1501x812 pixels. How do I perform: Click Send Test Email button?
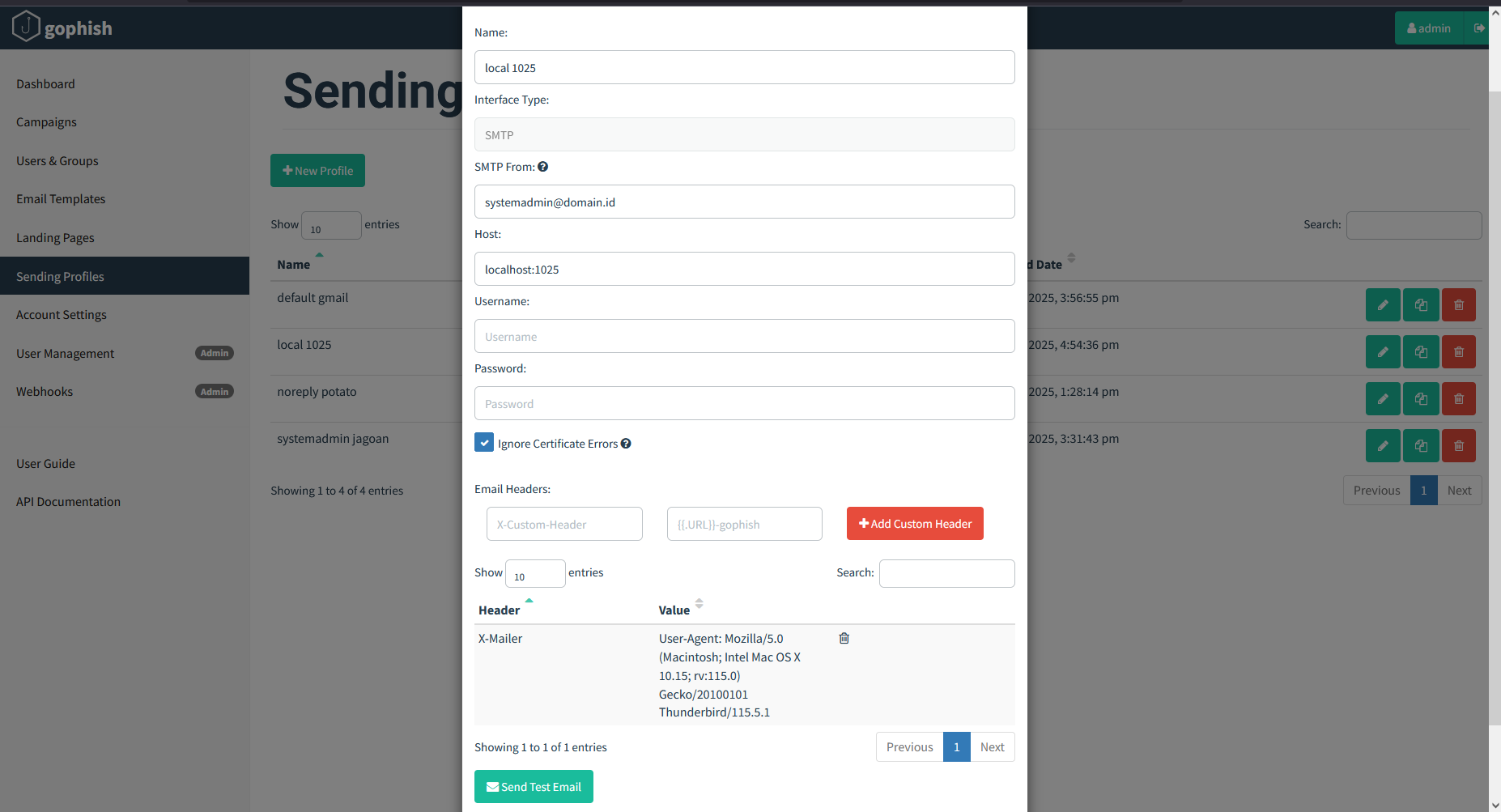tap(534, 786)
